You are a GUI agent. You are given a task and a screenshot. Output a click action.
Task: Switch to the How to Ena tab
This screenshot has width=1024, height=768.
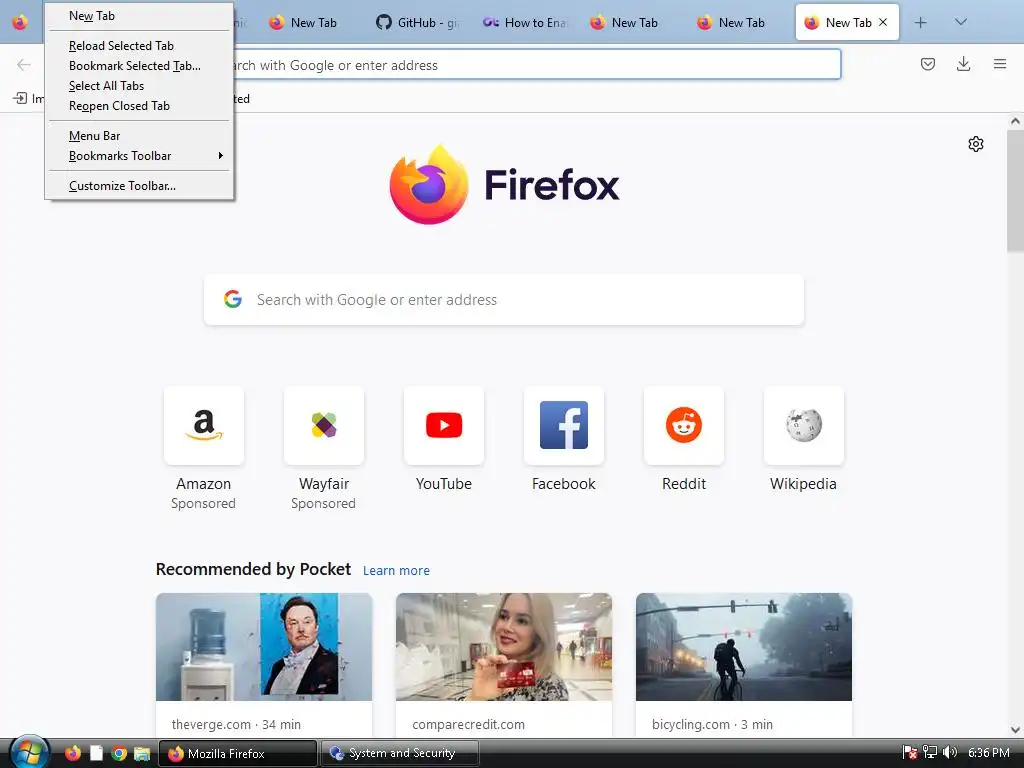point(525,23)
